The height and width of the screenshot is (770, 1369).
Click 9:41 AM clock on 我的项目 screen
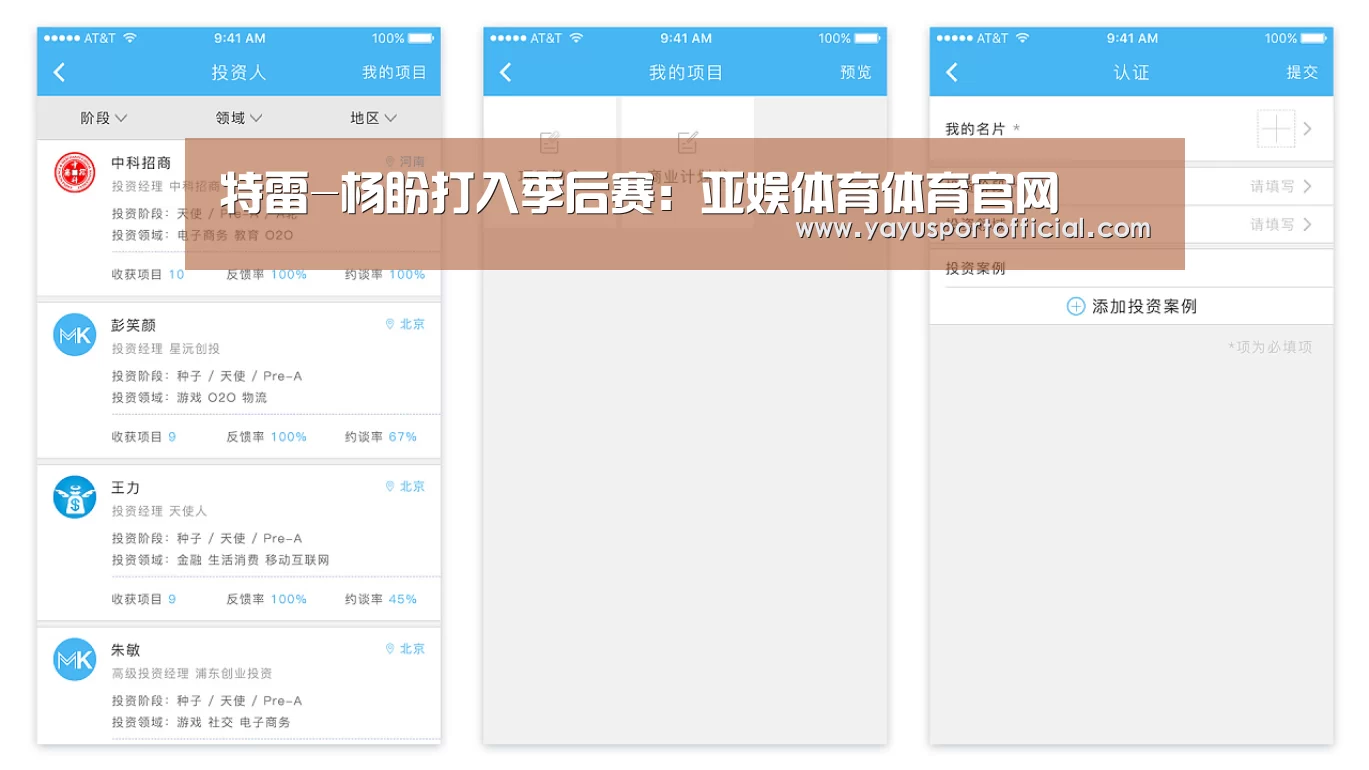686,38
